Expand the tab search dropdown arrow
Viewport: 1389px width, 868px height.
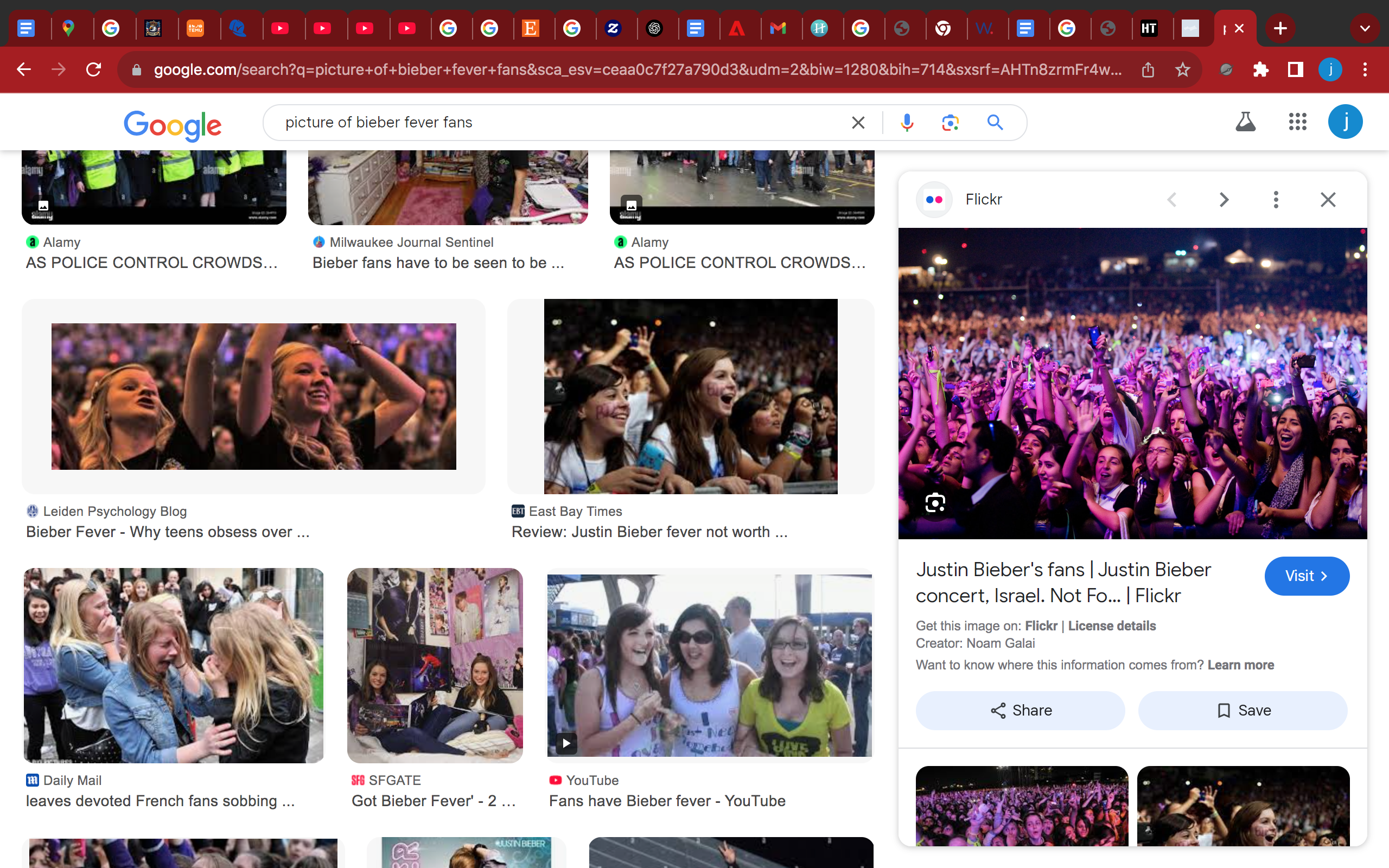click(x=1365, y=28)
